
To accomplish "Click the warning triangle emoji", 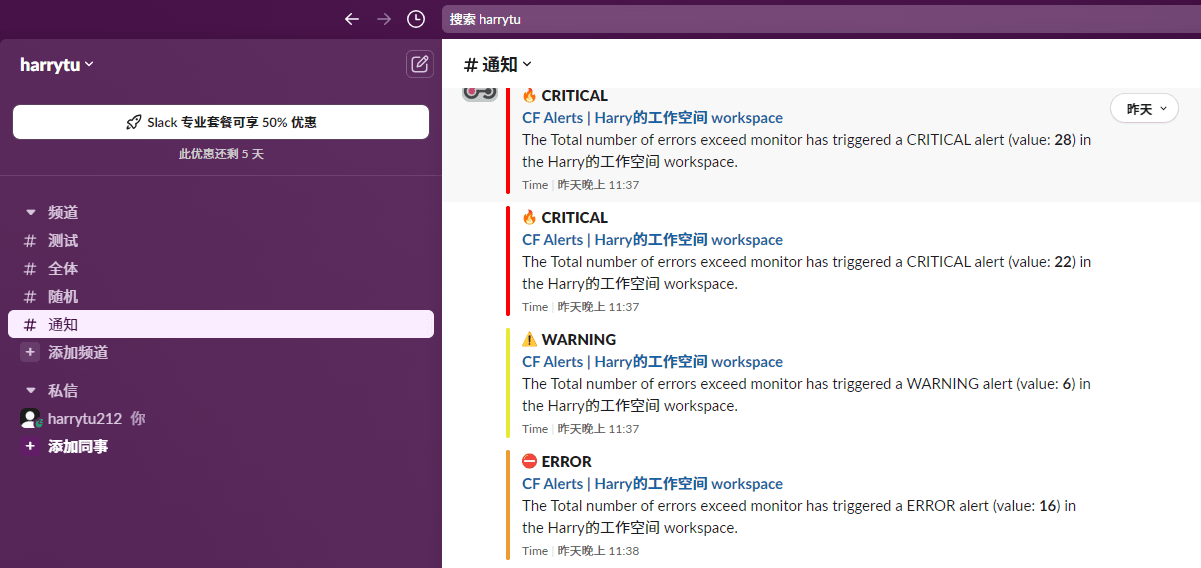I will pos(530,340).
